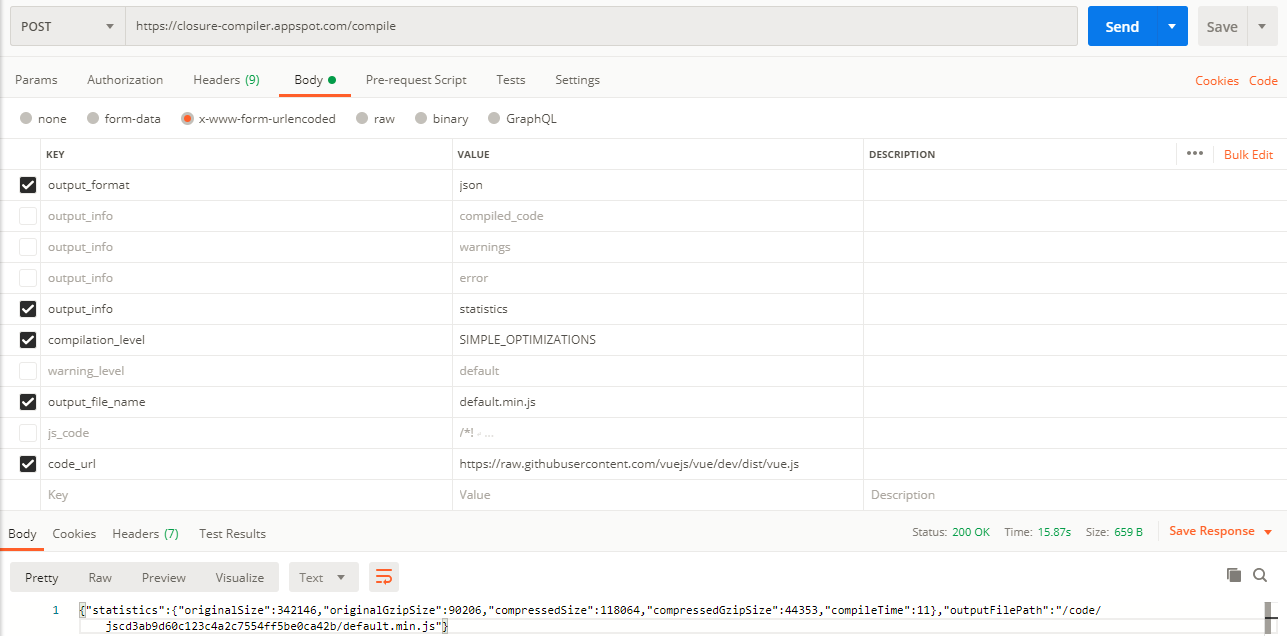
Task: Select the form-data body type radio
Action: [x=93, y=118]
